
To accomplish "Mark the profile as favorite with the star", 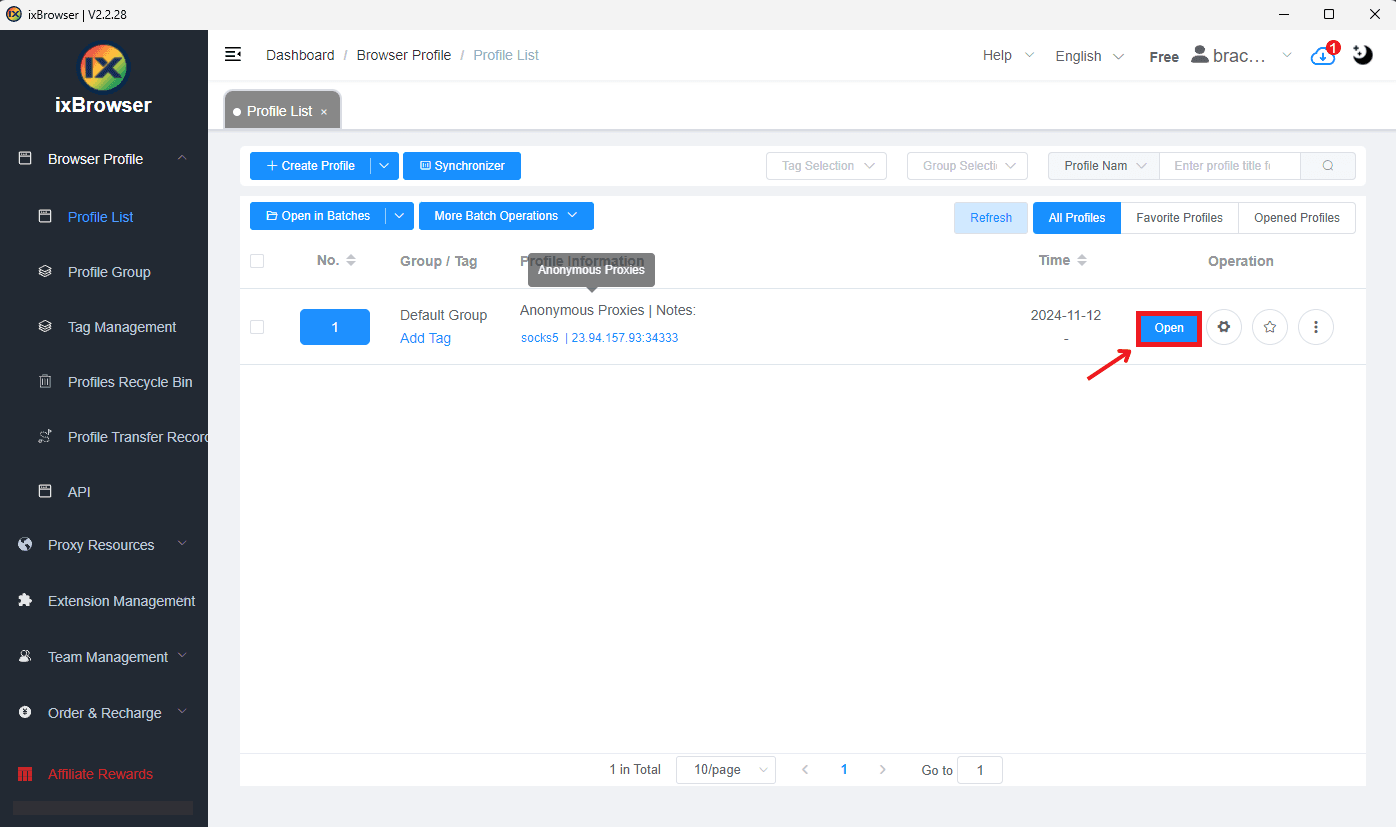I will click(x=1269, y=327).
